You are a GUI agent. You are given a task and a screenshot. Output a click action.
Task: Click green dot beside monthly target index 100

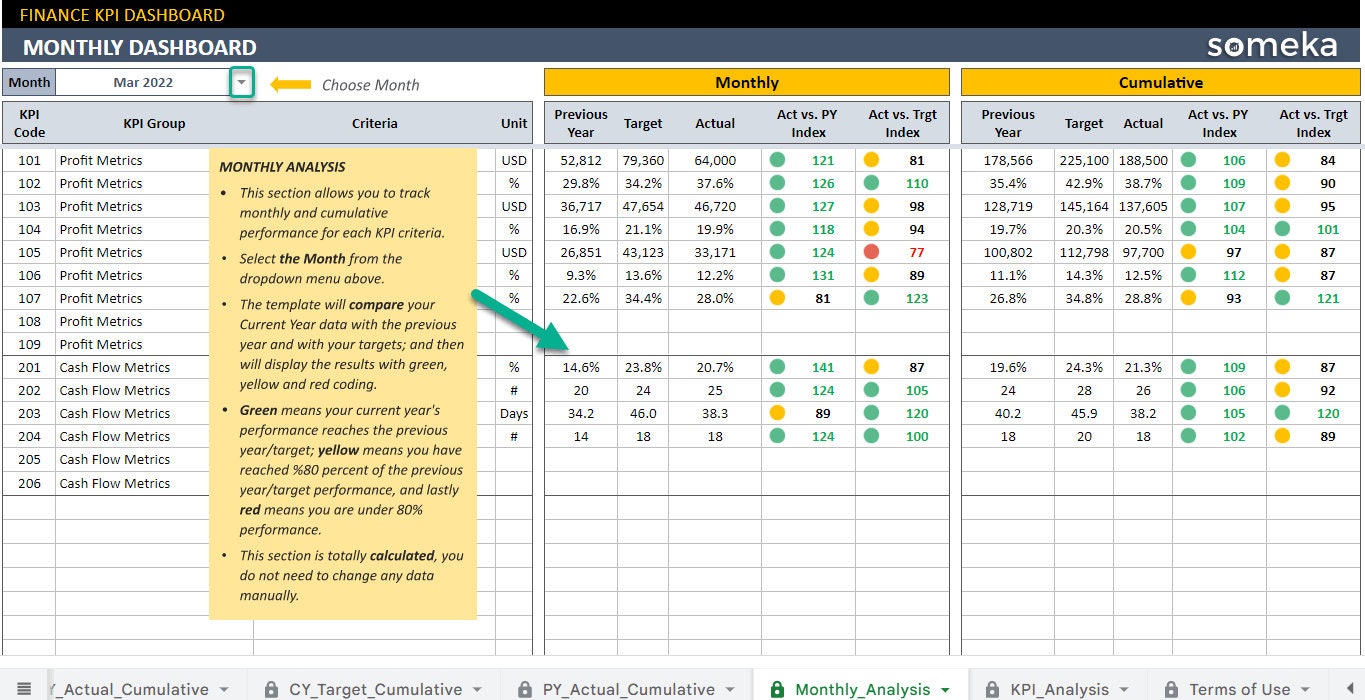871,436
